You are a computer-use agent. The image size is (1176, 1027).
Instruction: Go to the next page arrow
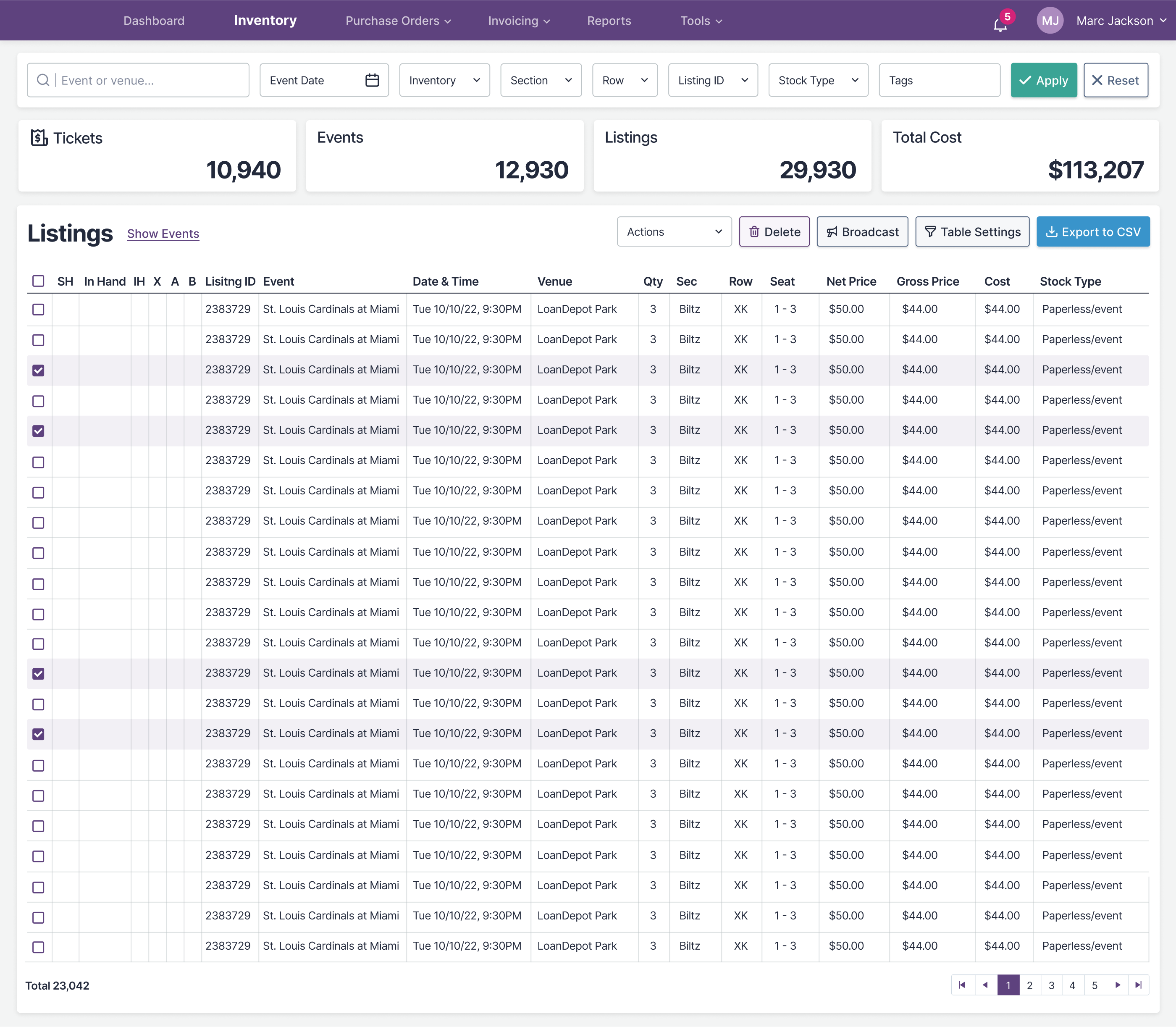coord(1118,985)
